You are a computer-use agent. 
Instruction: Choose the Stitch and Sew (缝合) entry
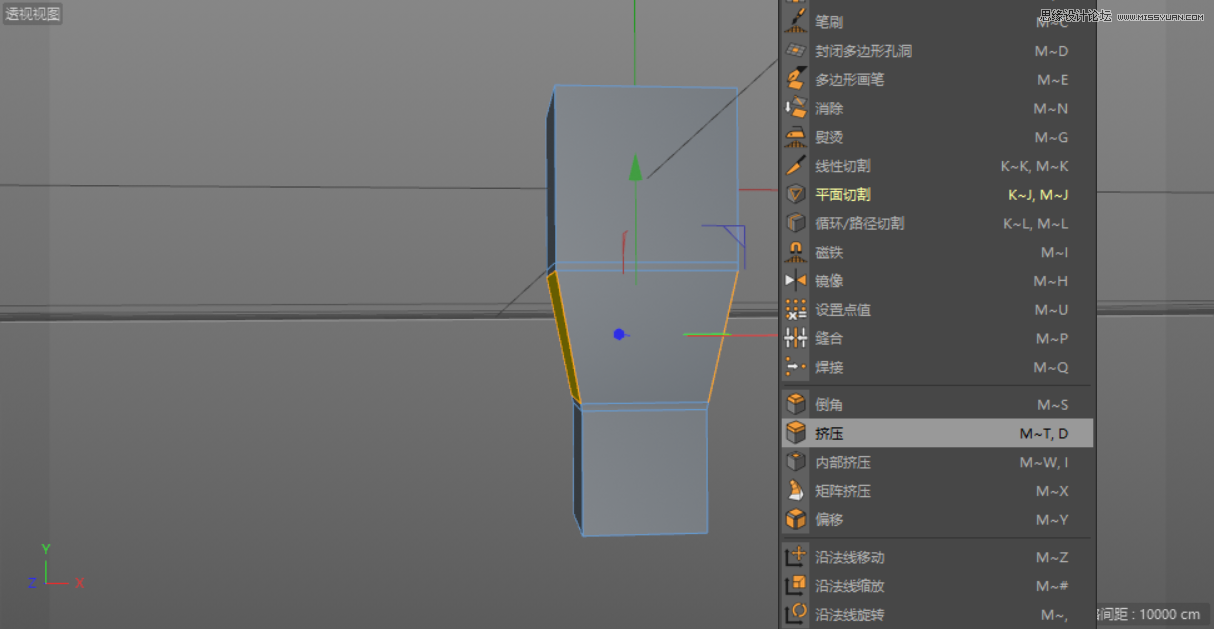(x=829, y=338)
